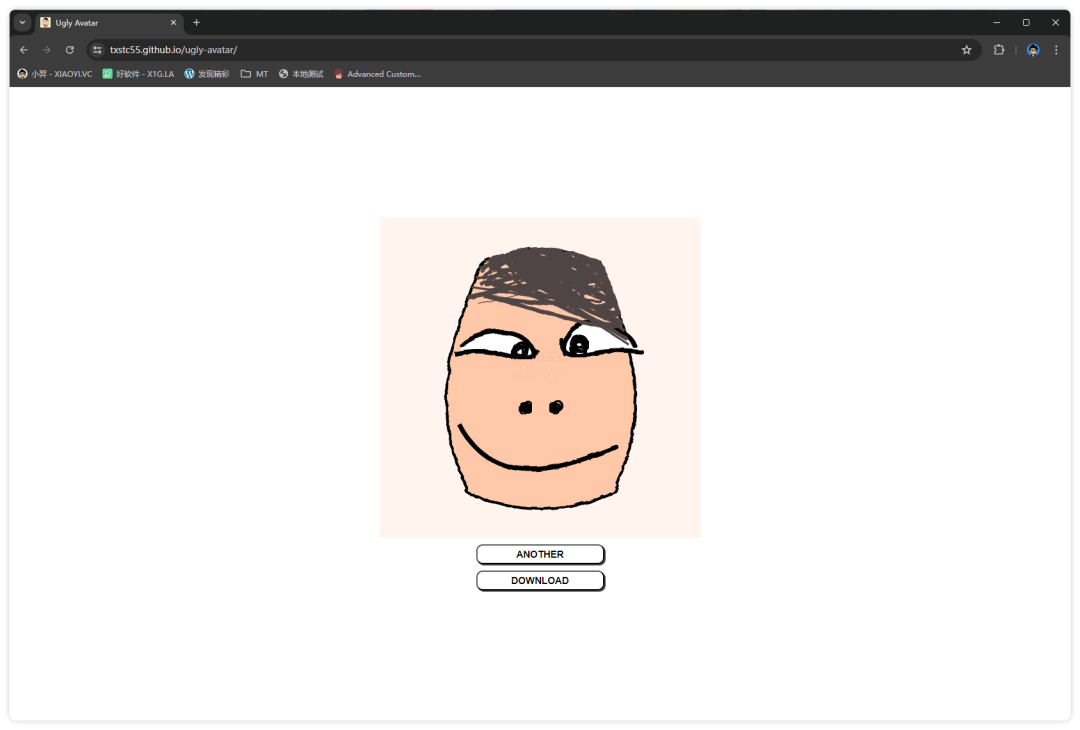Reload the Ugly Avatar page

pos(70,50)
